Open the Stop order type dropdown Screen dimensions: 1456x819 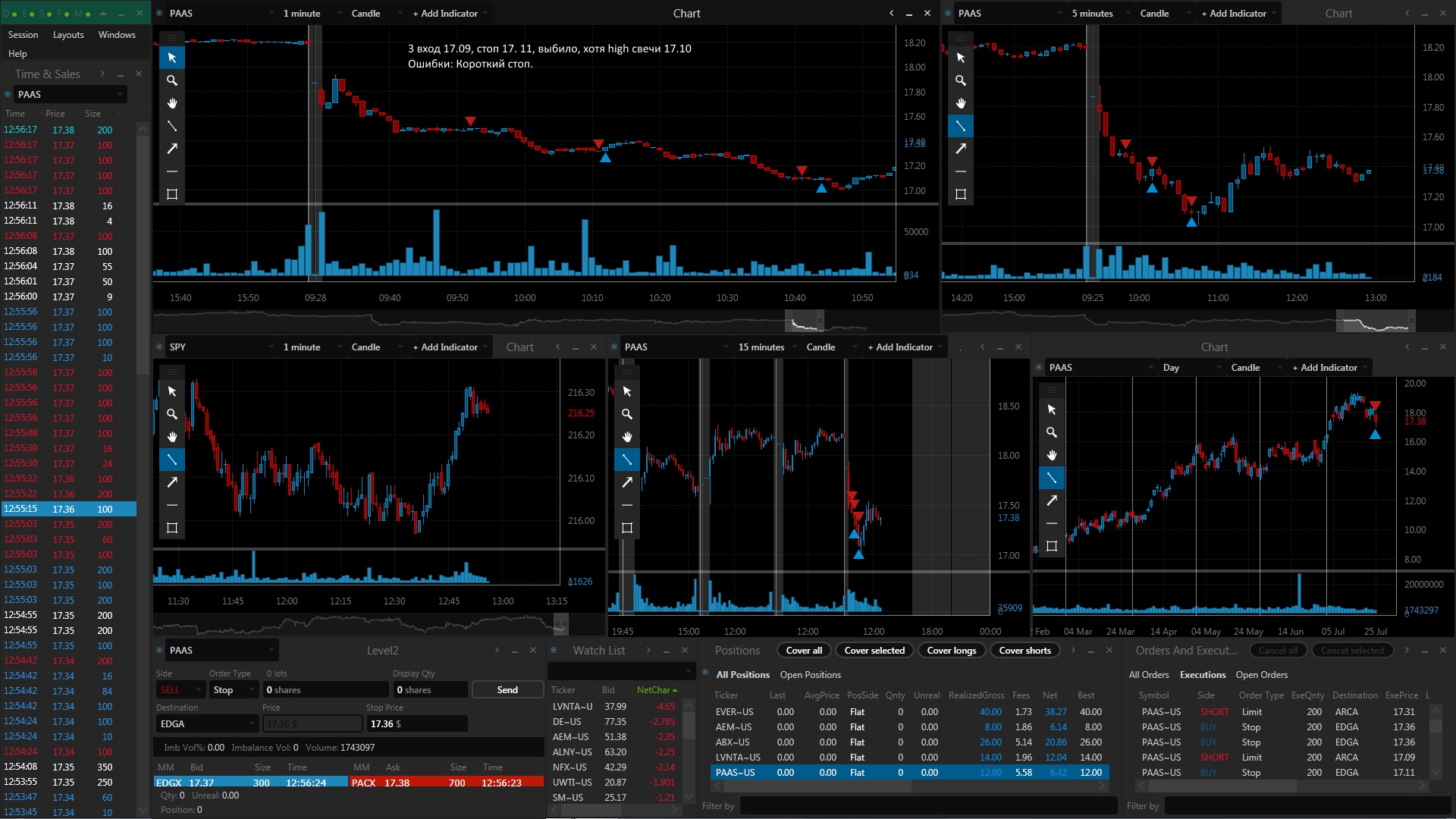233,689
